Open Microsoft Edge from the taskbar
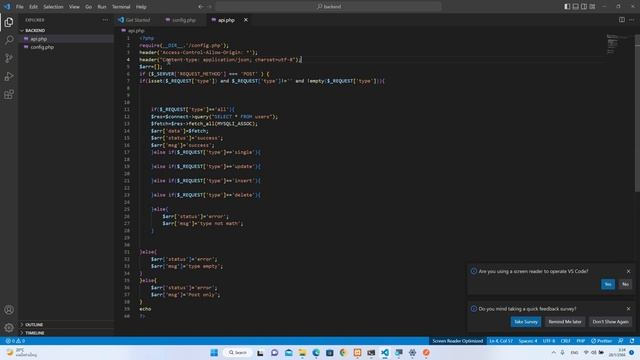 316,352
